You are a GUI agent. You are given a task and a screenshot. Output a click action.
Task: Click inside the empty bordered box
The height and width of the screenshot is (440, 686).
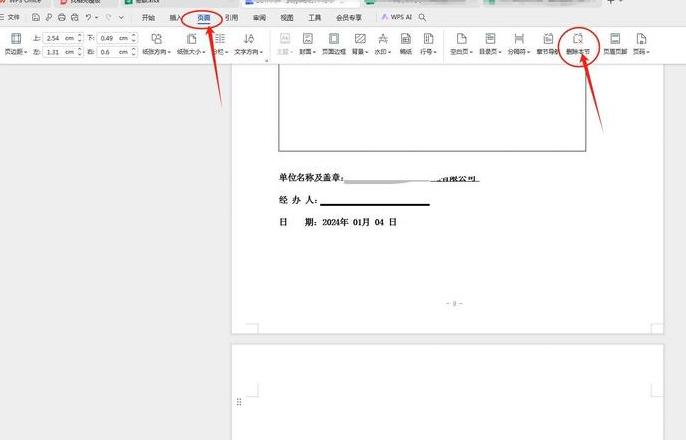pyautogui.click(x=432, y=107)
